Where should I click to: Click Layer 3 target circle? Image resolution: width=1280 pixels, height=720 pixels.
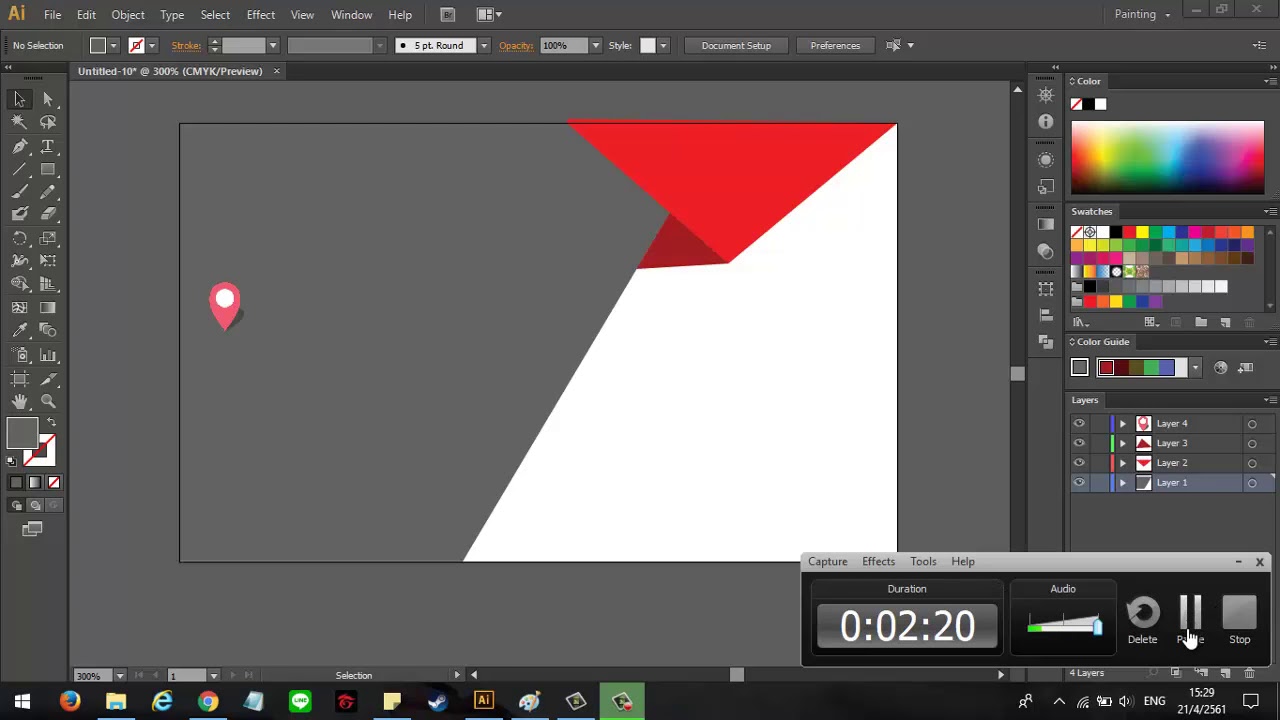[x=1252, y=443]
